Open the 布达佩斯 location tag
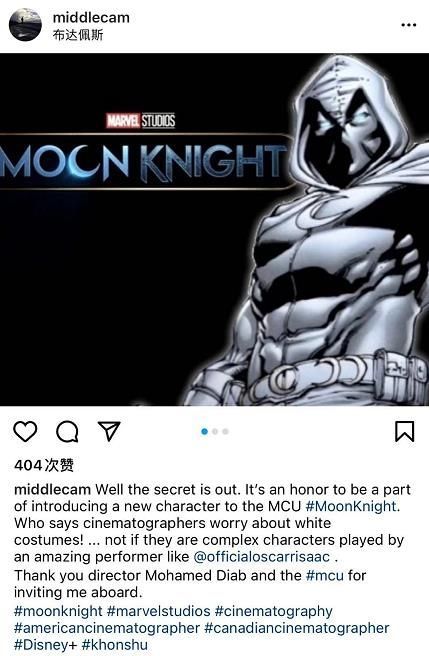Image resolution: width=429 pixels, height=656 pixels. pyautogui.click(x=78, y=35)
